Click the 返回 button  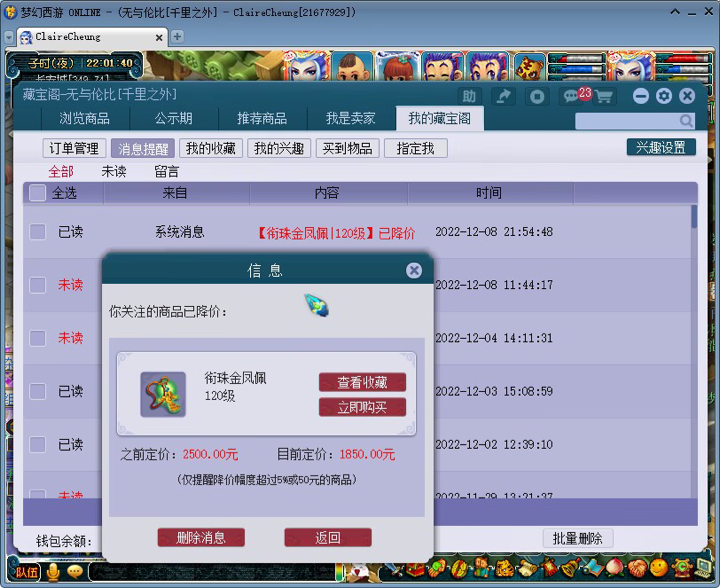point(328,538)
